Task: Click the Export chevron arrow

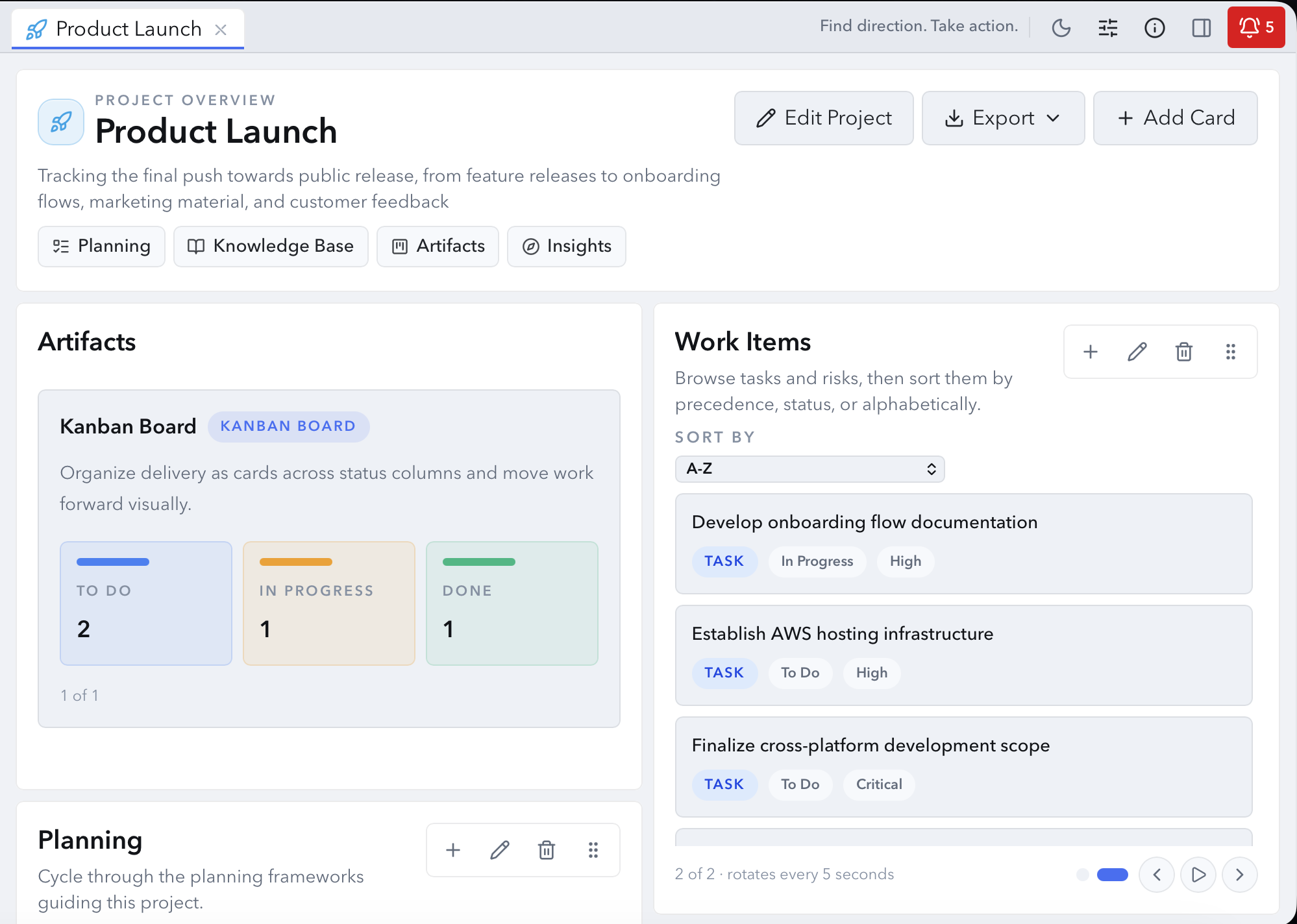Action: [1054, 118]
